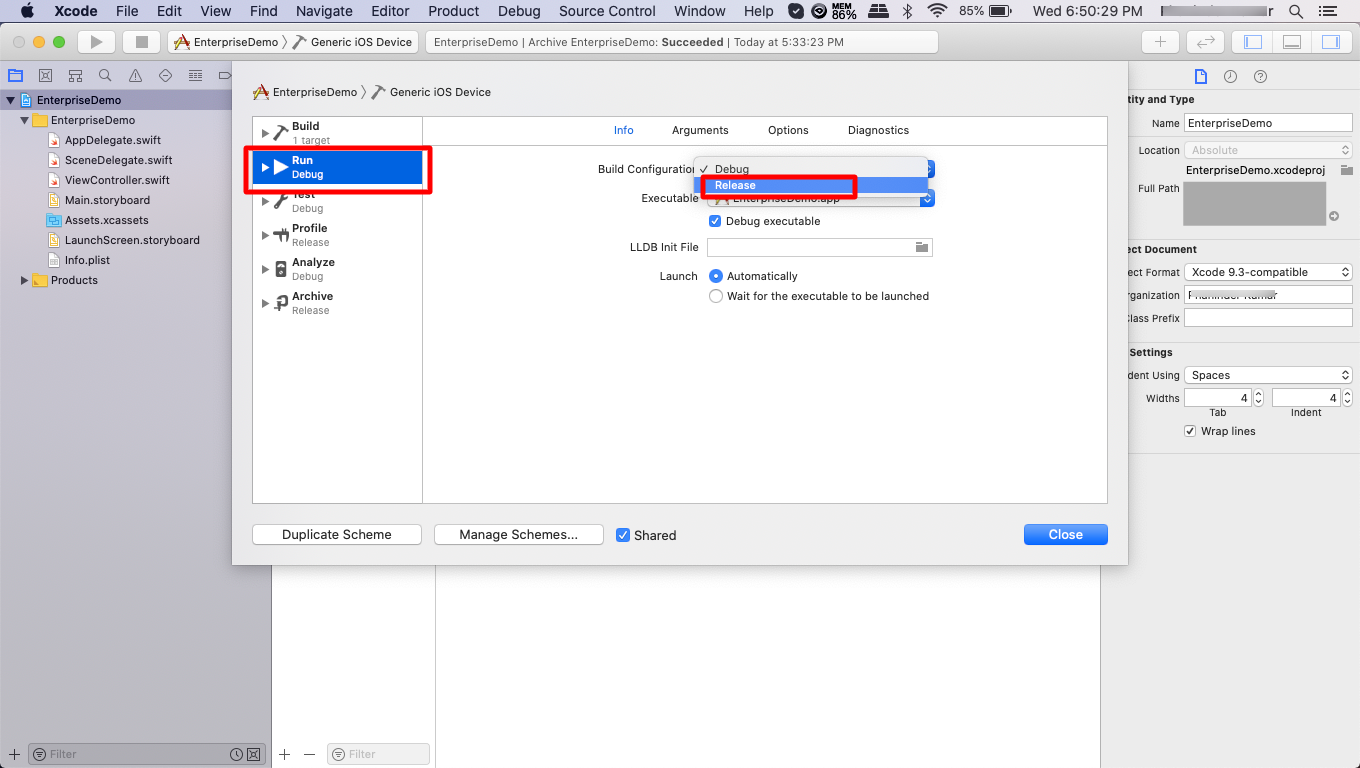Click the Spotlight search icon in menu bar
The image size is (1360, 768).
1296,11
